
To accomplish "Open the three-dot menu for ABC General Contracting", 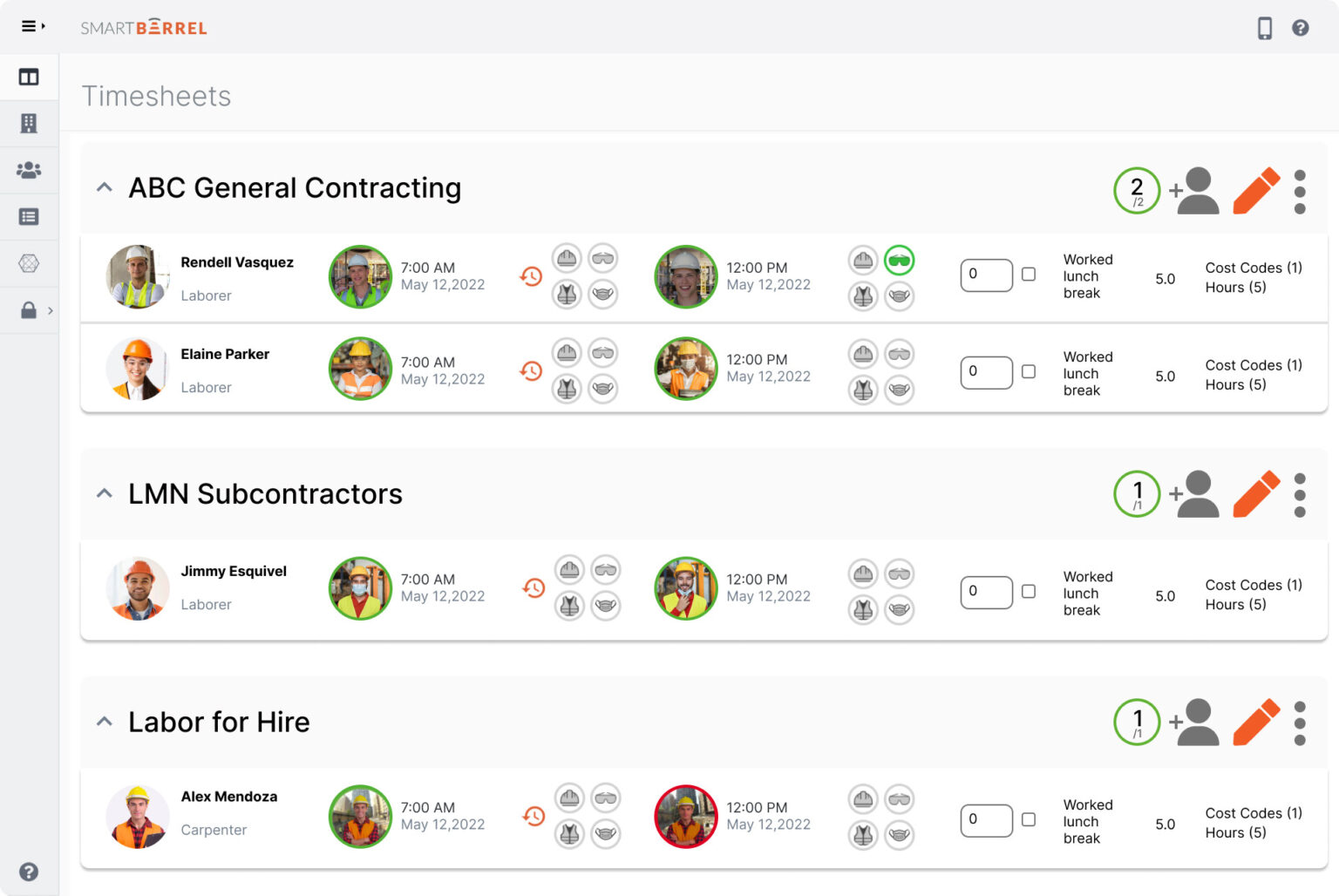I will [1300, 190].
